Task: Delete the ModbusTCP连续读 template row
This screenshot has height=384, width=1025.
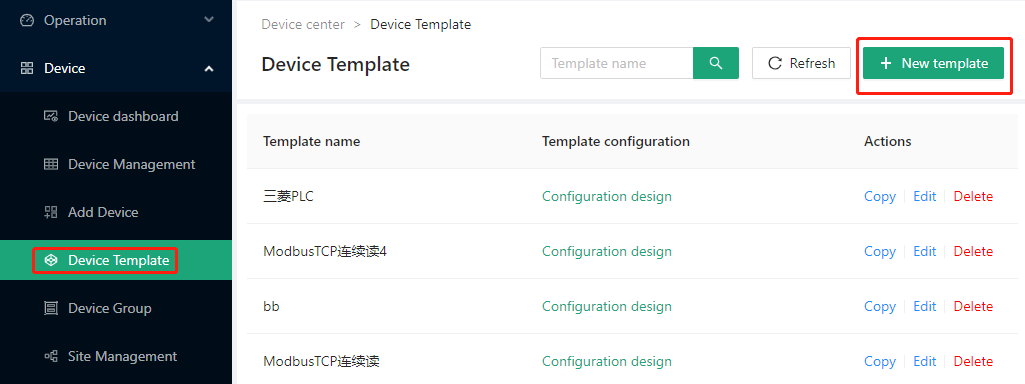Action: [x=973, y=361]
